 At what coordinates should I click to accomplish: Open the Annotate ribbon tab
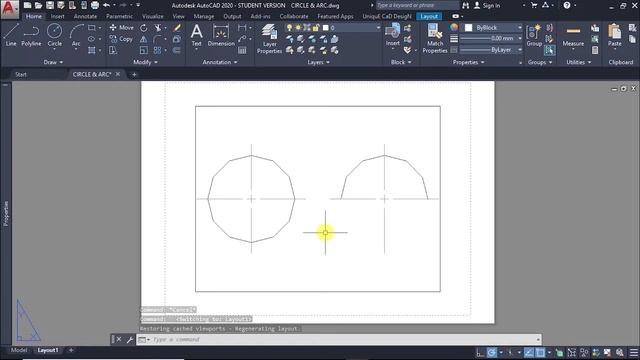point(85,16)
